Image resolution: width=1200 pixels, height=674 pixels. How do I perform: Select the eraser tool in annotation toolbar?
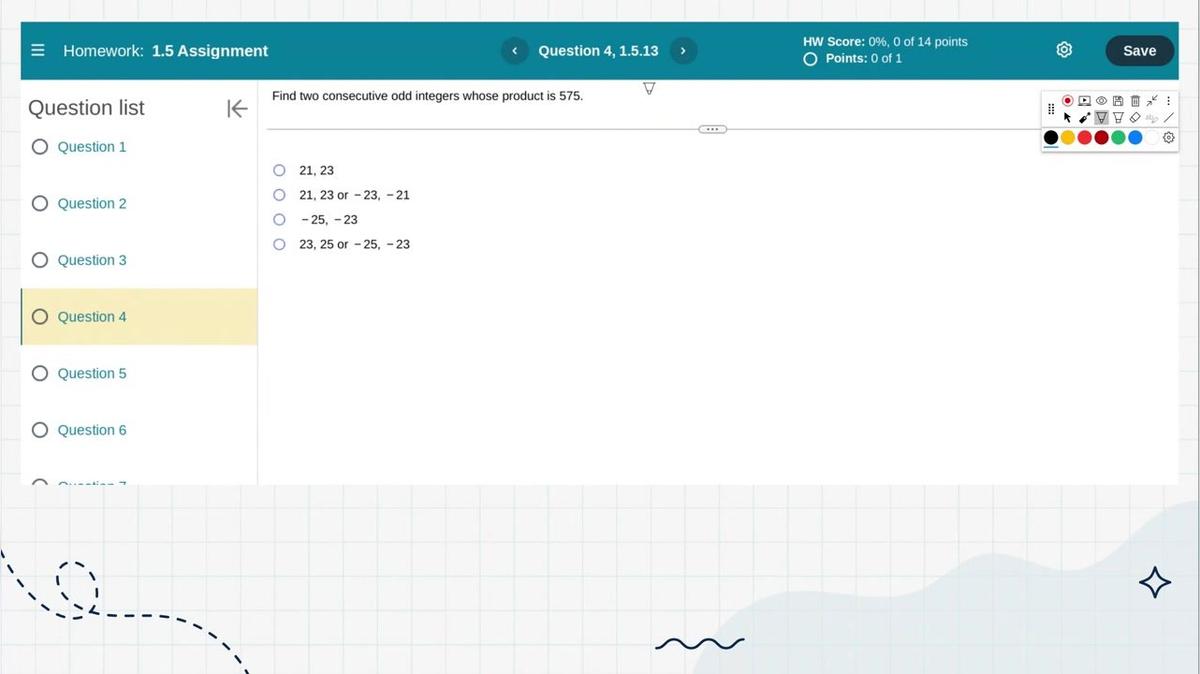coord(1135,117)
